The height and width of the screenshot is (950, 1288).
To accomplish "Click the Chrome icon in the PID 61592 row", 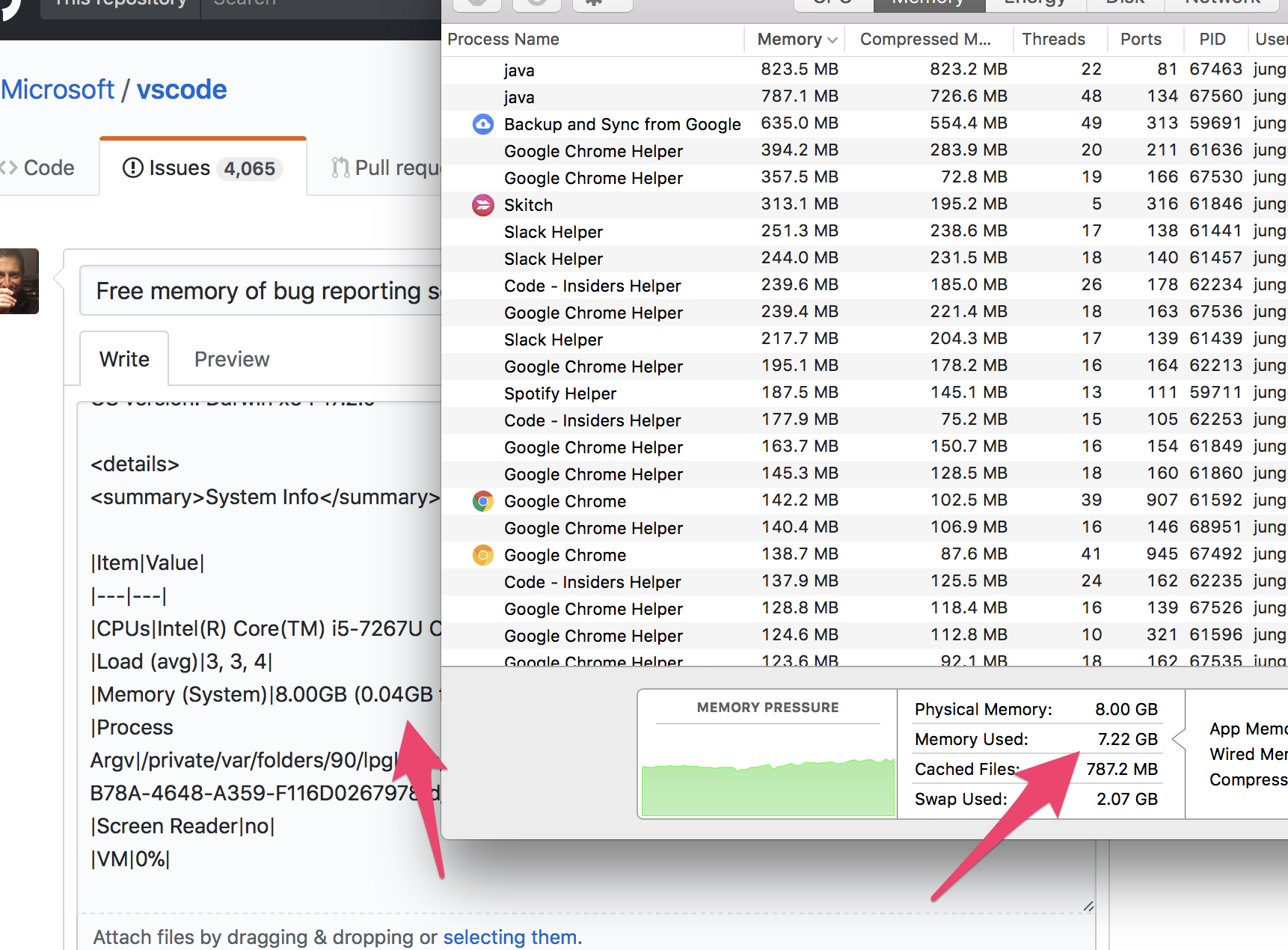I will (x=483, y=501).
